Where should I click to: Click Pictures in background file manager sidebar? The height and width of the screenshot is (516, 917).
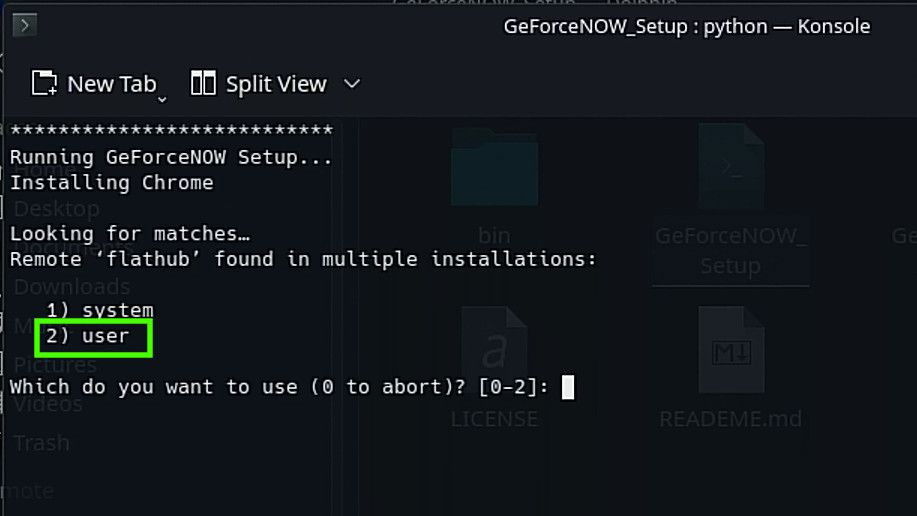(x=56, y=365)
